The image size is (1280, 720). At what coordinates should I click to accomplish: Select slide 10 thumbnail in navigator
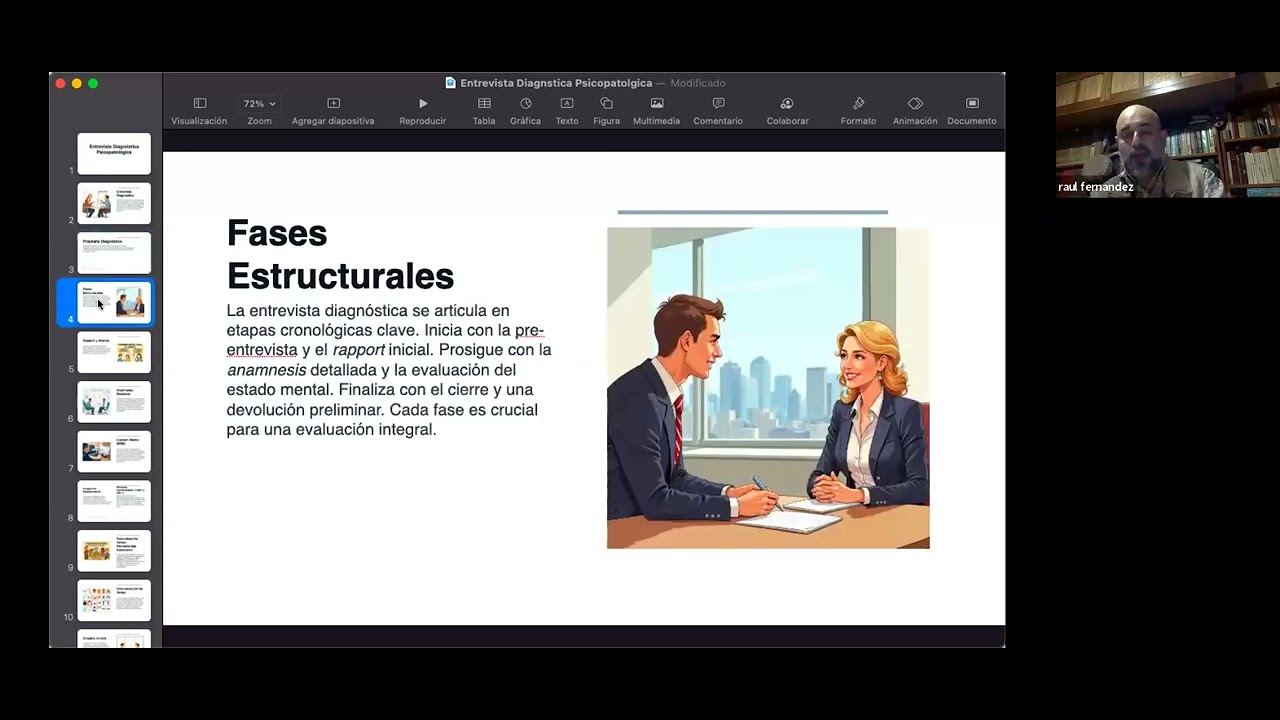(114, 600)
